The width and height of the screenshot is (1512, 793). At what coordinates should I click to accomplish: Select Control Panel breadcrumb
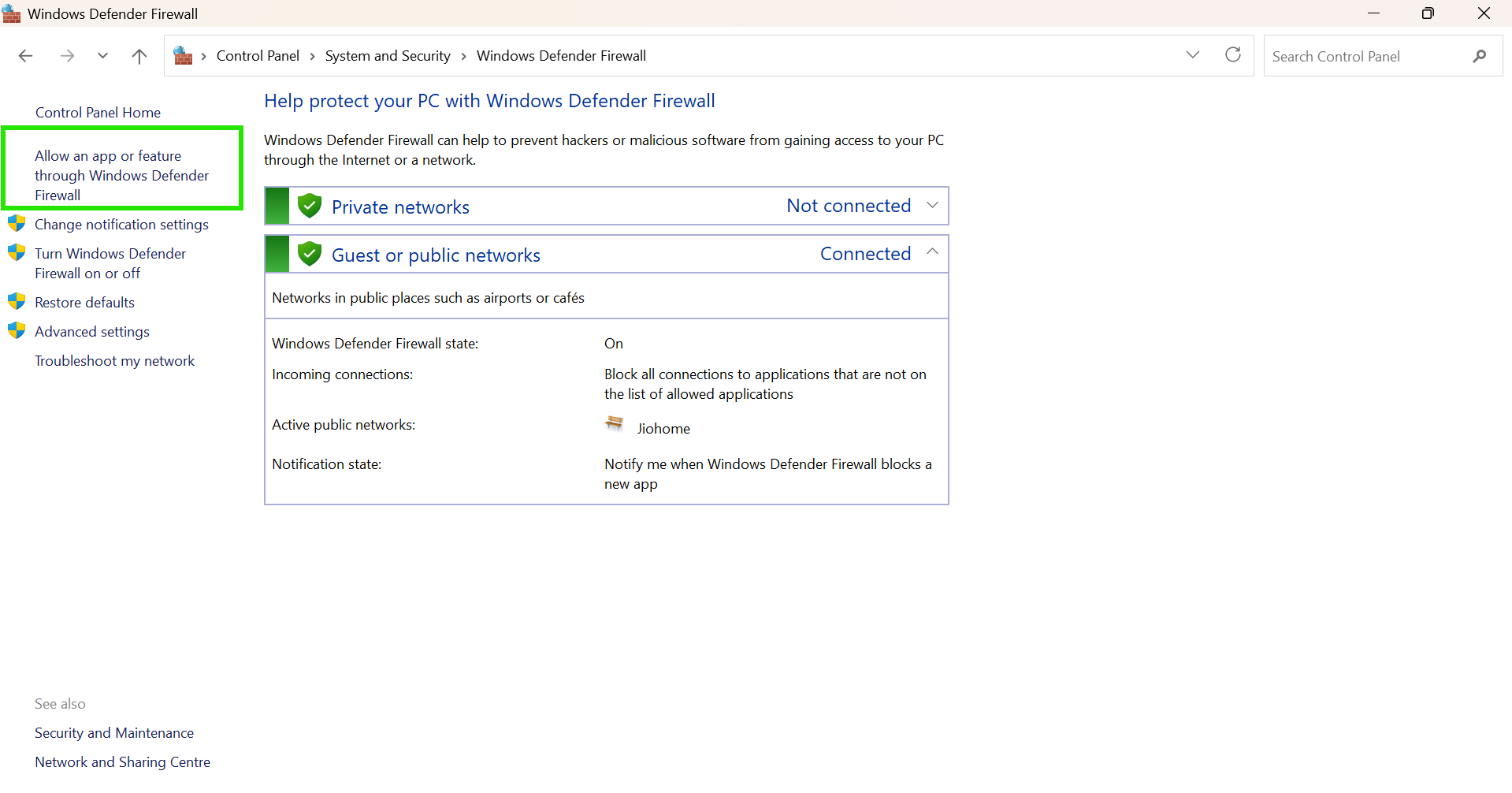[258, 56]
